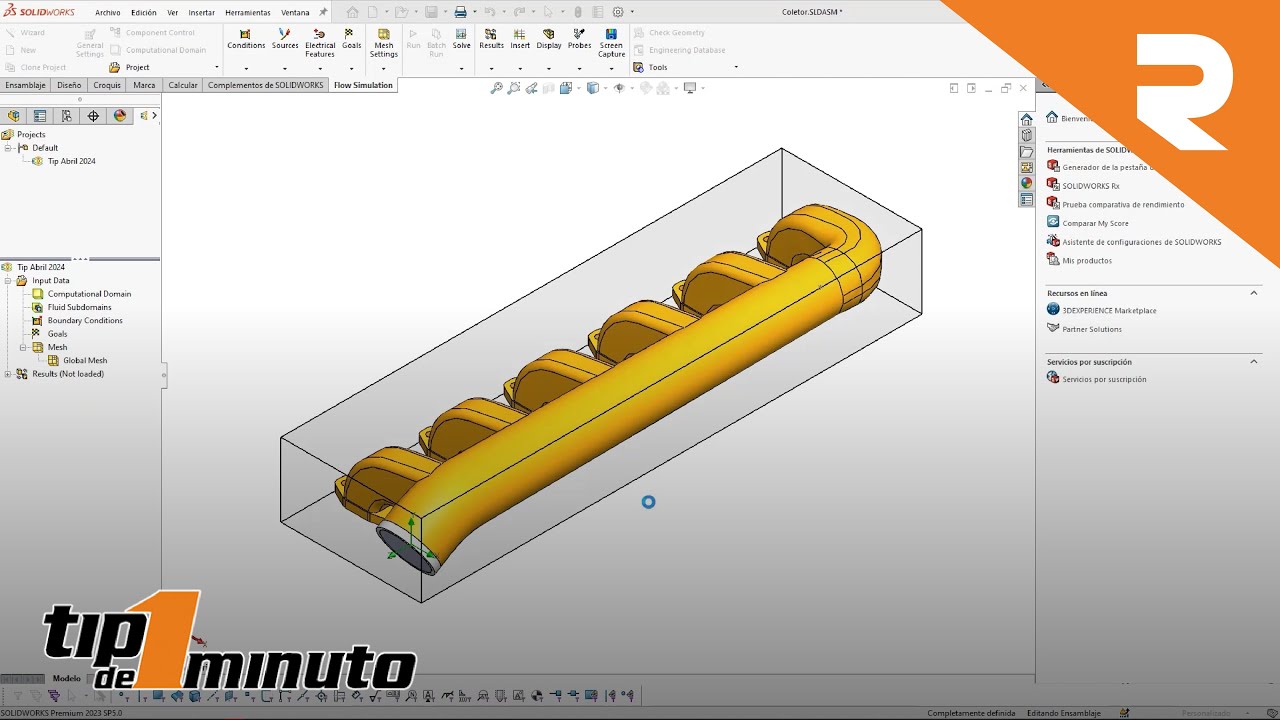Open the Insertar menu
1280x720 pixels.
click(201, 12)
